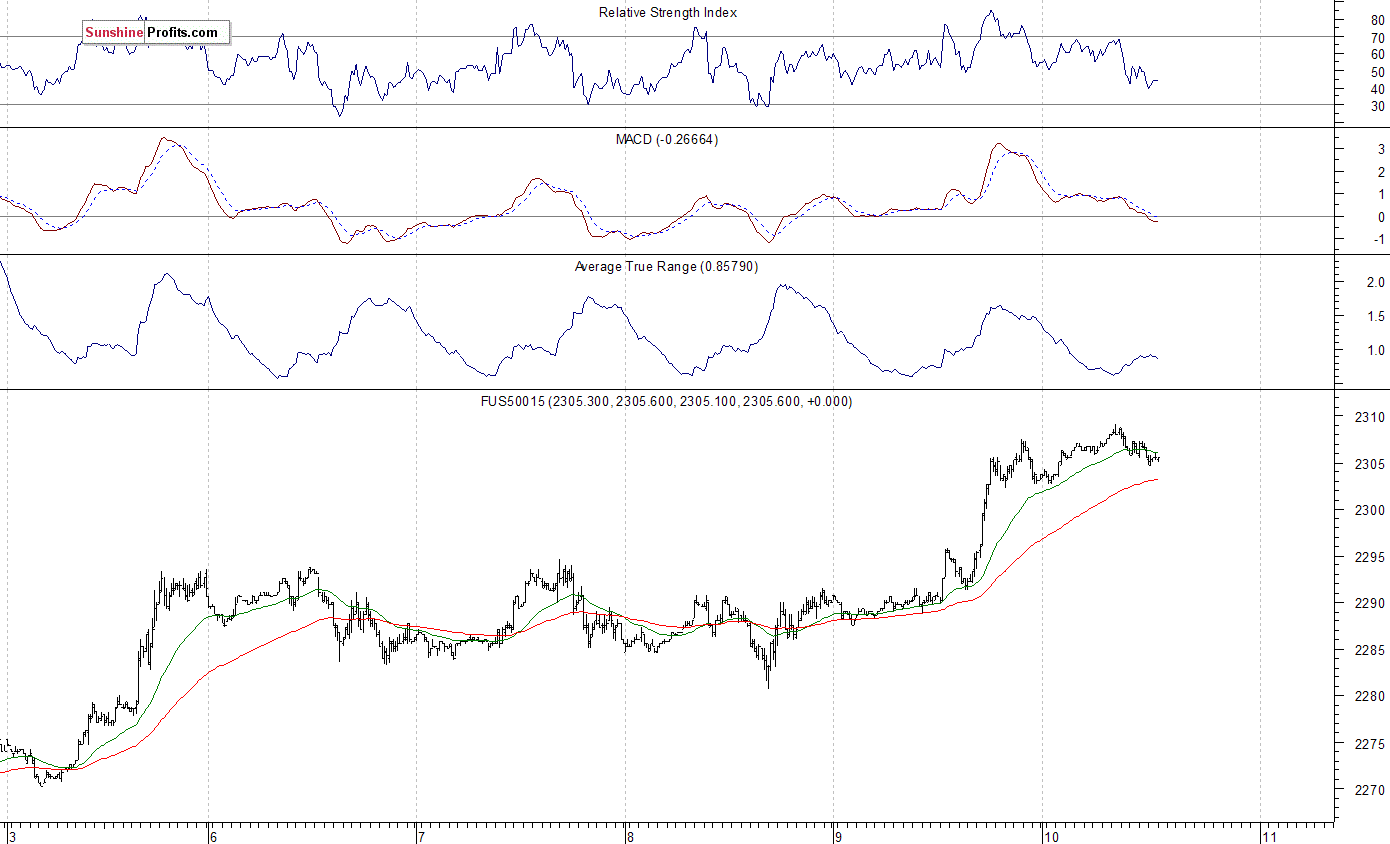Click the RSI axis value 70
This screenshot has width=1390, height=844.
click(1378, 37)
